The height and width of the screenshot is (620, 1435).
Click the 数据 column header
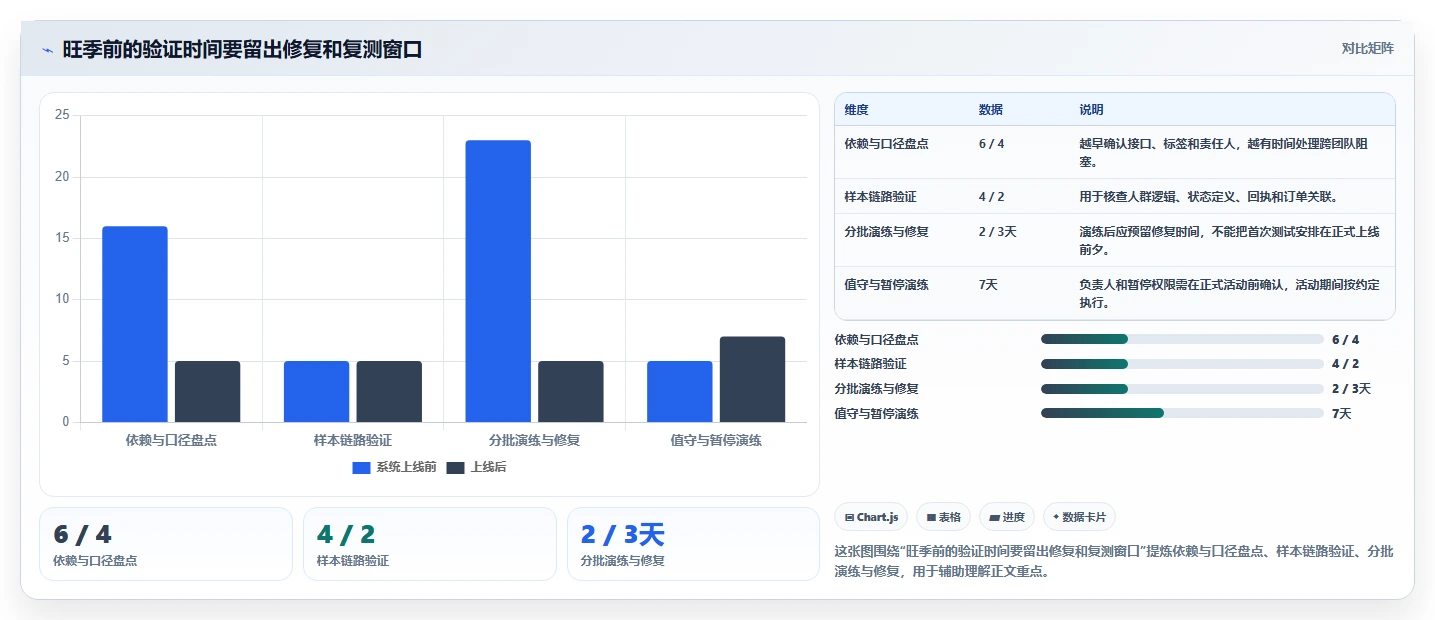(991, 110)
